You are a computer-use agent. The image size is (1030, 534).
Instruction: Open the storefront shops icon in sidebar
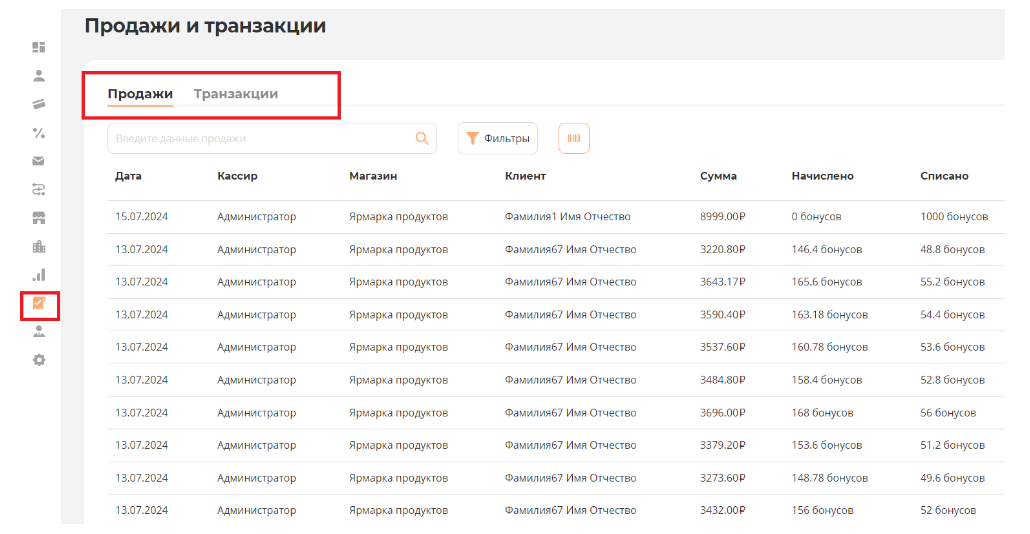pos(39,218)
